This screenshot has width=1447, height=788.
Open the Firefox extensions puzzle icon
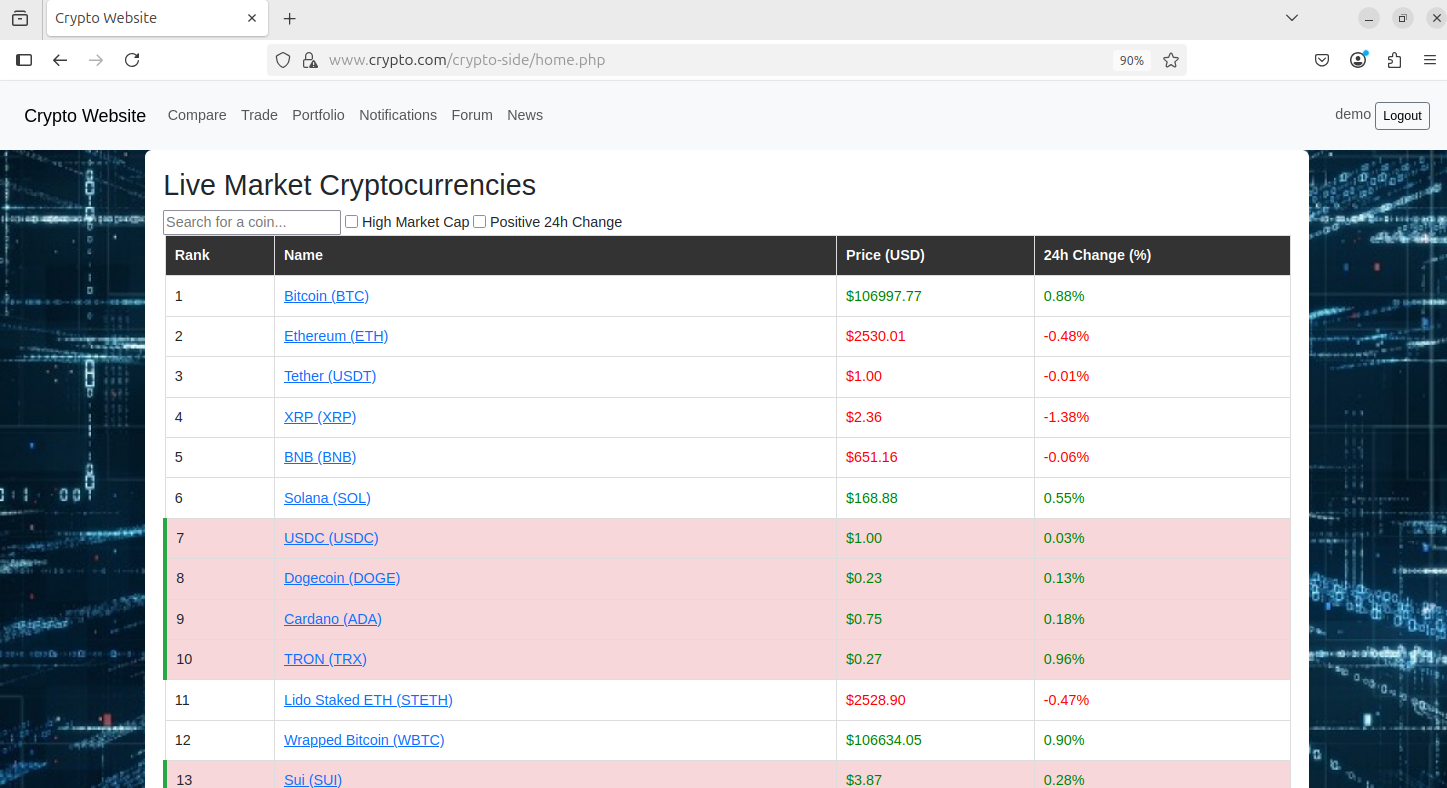[x=1394, y=60]
